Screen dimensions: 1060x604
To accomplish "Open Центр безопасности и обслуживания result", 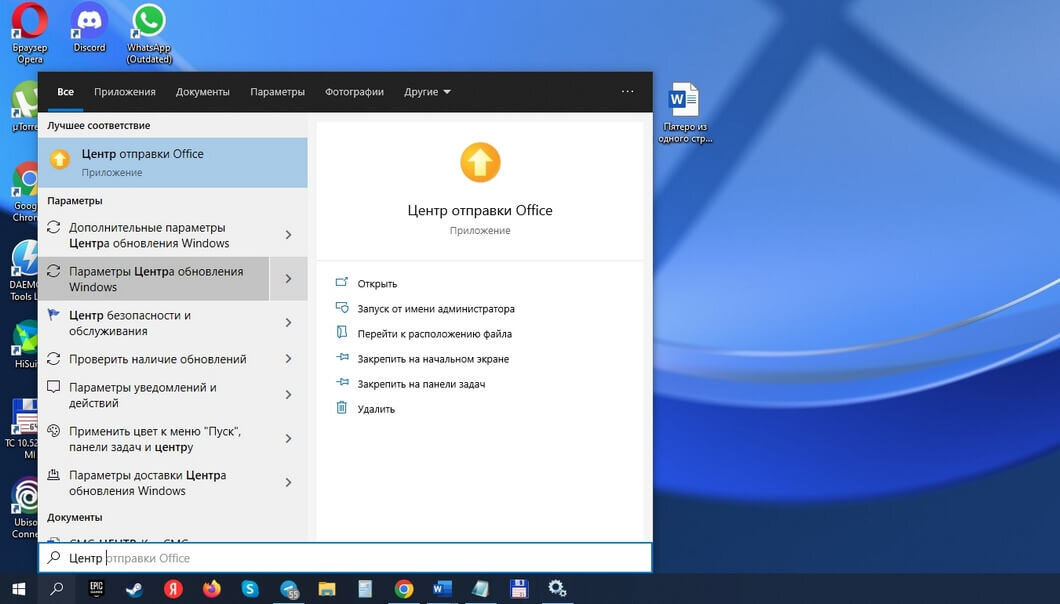I will coord(153,323).
